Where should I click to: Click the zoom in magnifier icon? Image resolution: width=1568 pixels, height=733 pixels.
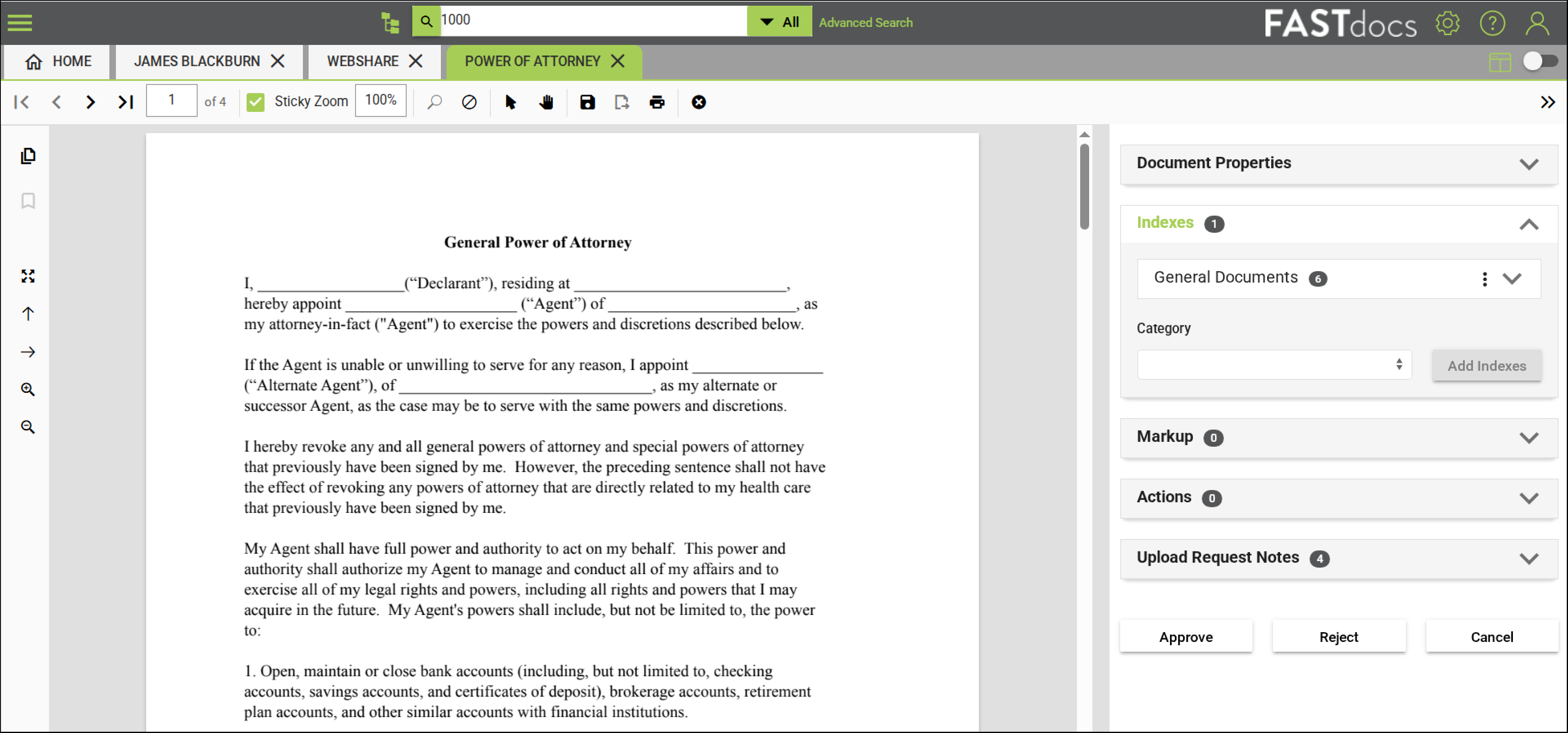28,389
